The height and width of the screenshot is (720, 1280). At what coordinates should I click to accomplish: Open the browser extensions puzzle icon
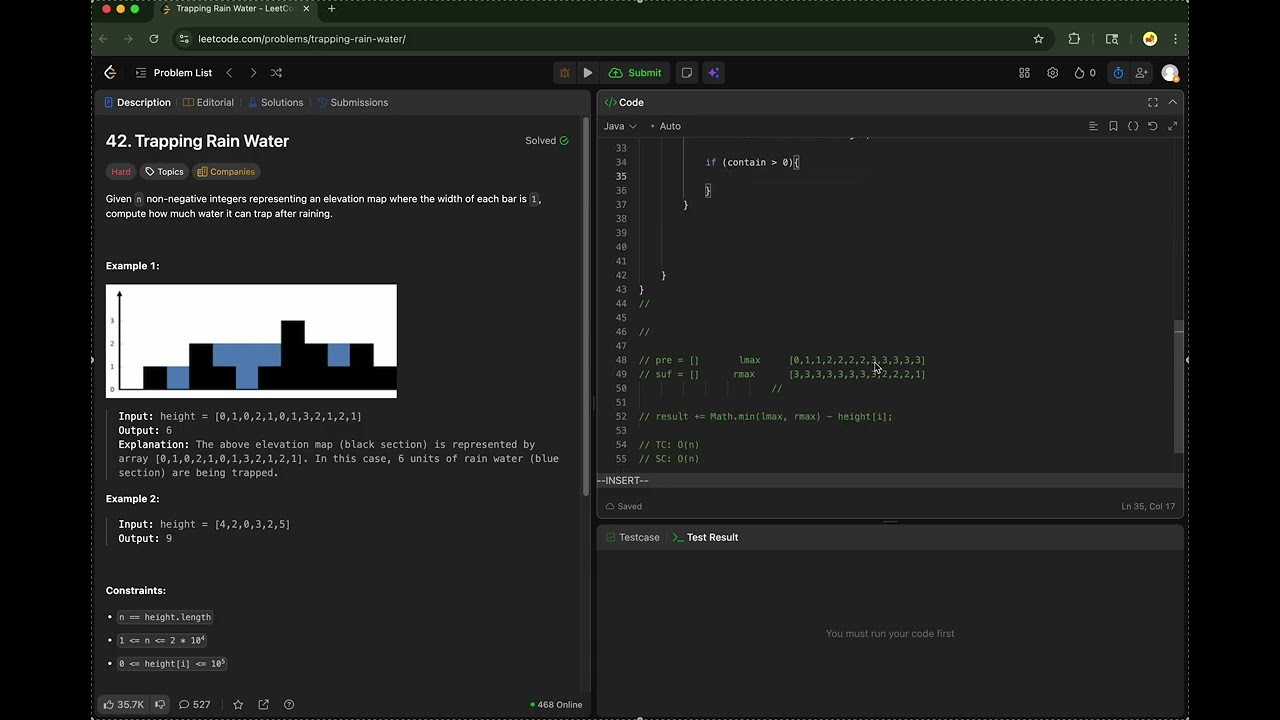(1074, 39)
